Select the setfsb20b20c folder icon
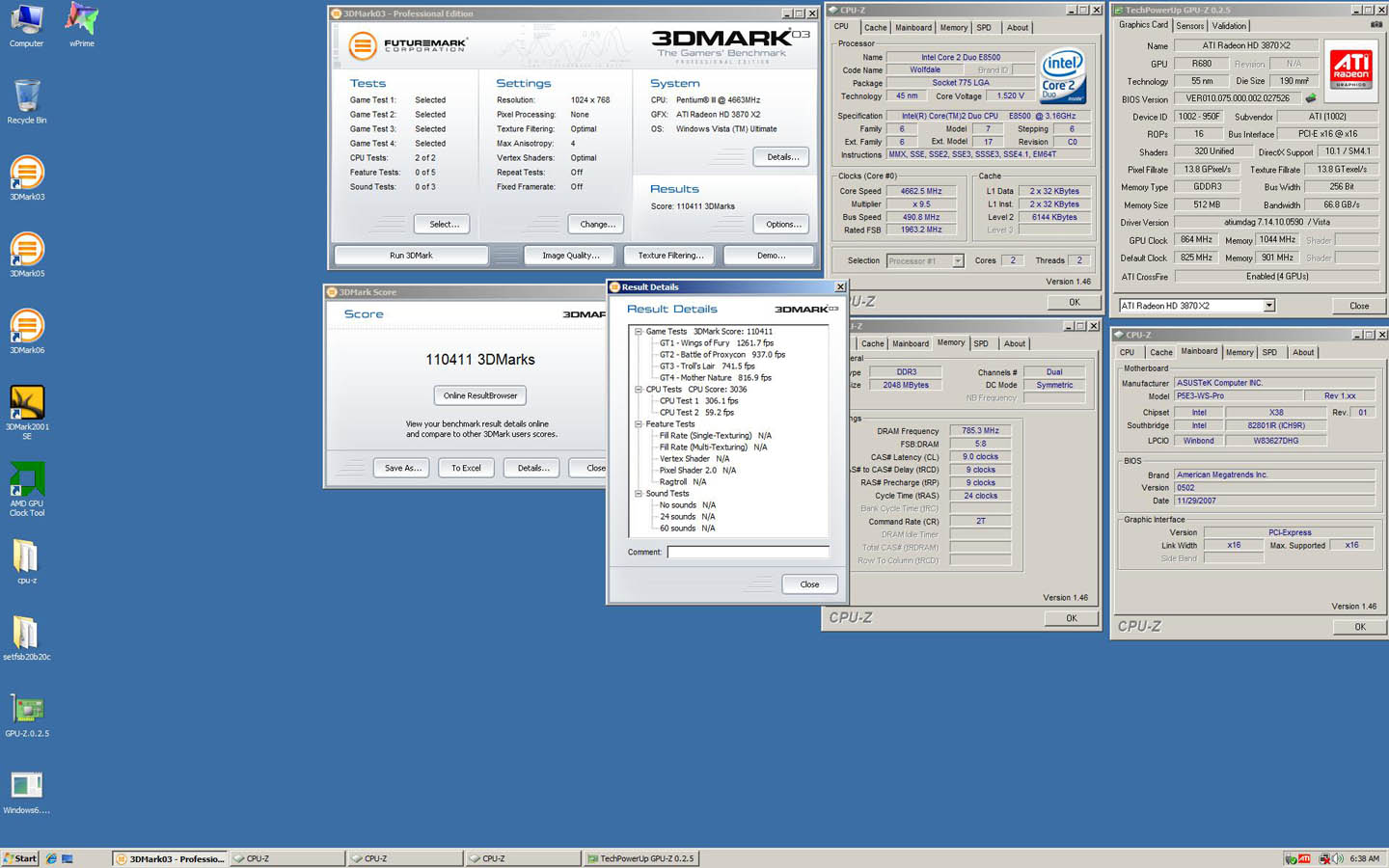Image resolution: width=1389 pixels, height=868 pixels. 26,637
